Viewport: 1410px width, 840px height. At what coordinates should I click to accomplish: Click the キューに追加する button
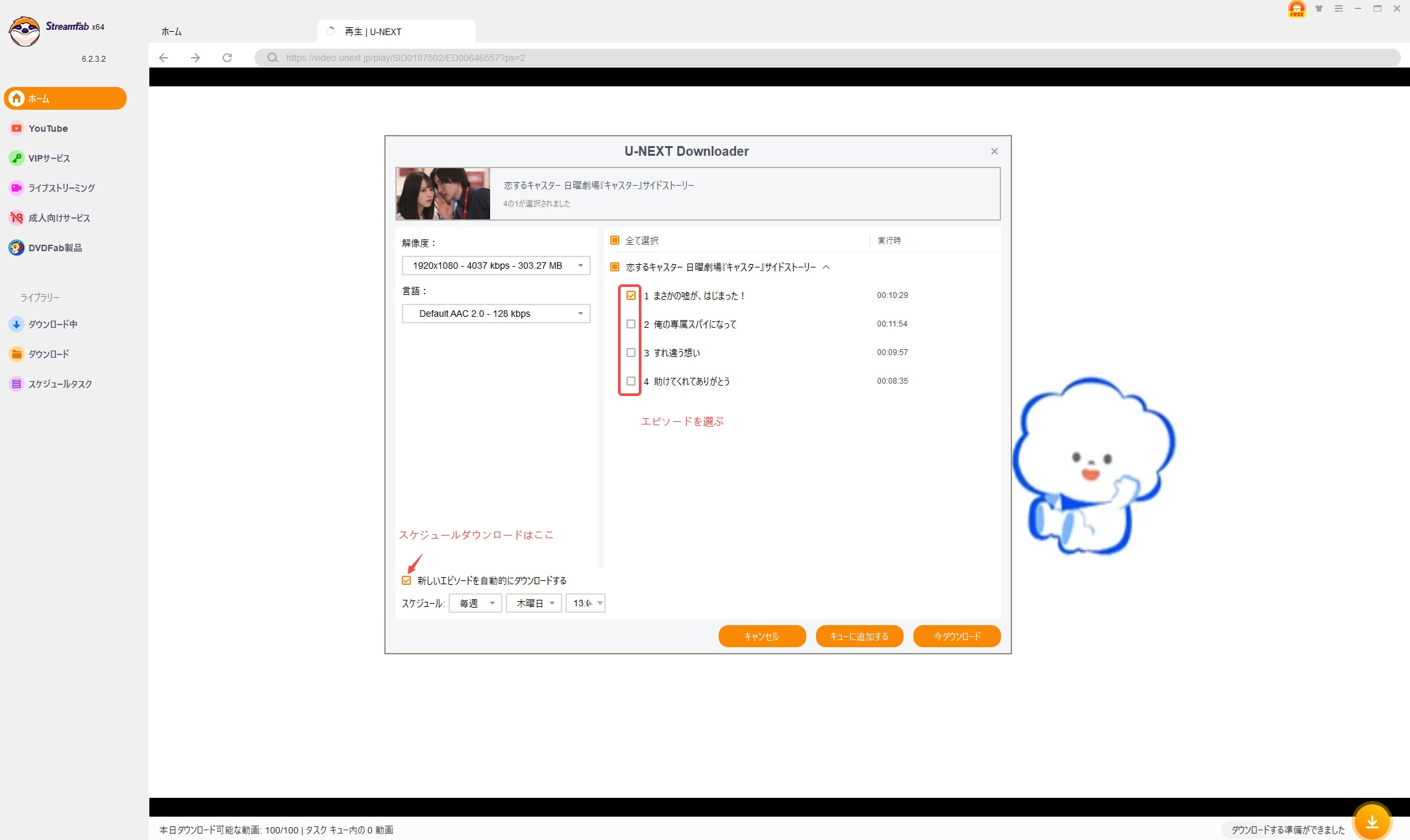pos(860,636)
